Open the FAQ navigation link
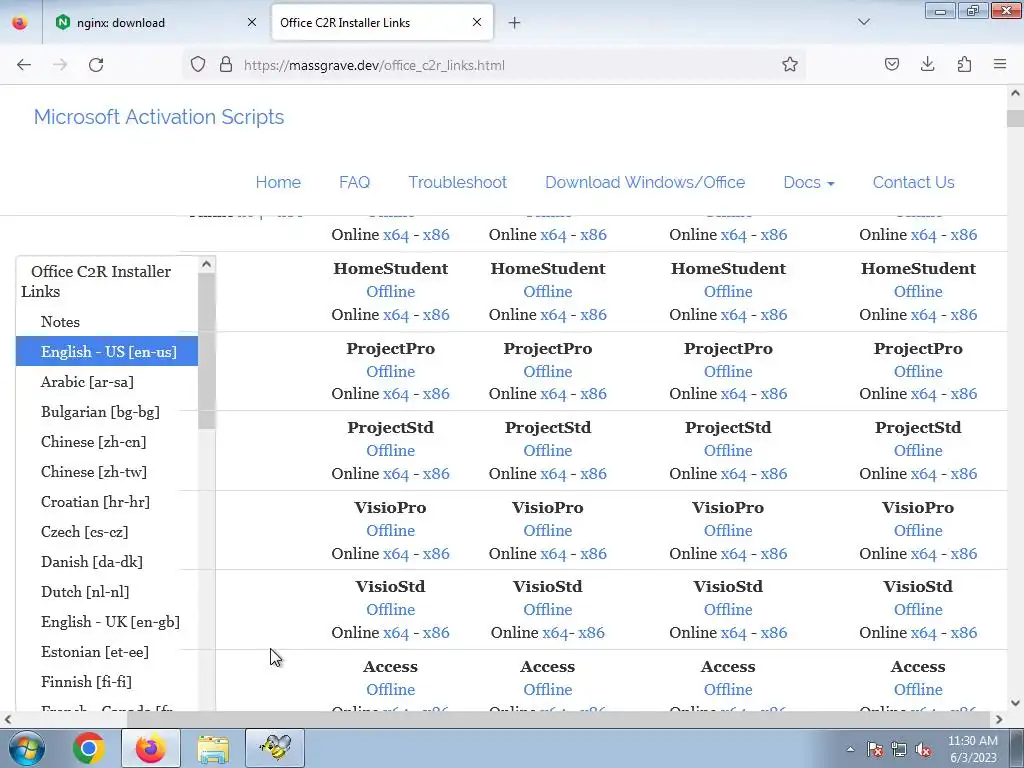This screenshot has height=768, width=1024. (x=355, y=182)
